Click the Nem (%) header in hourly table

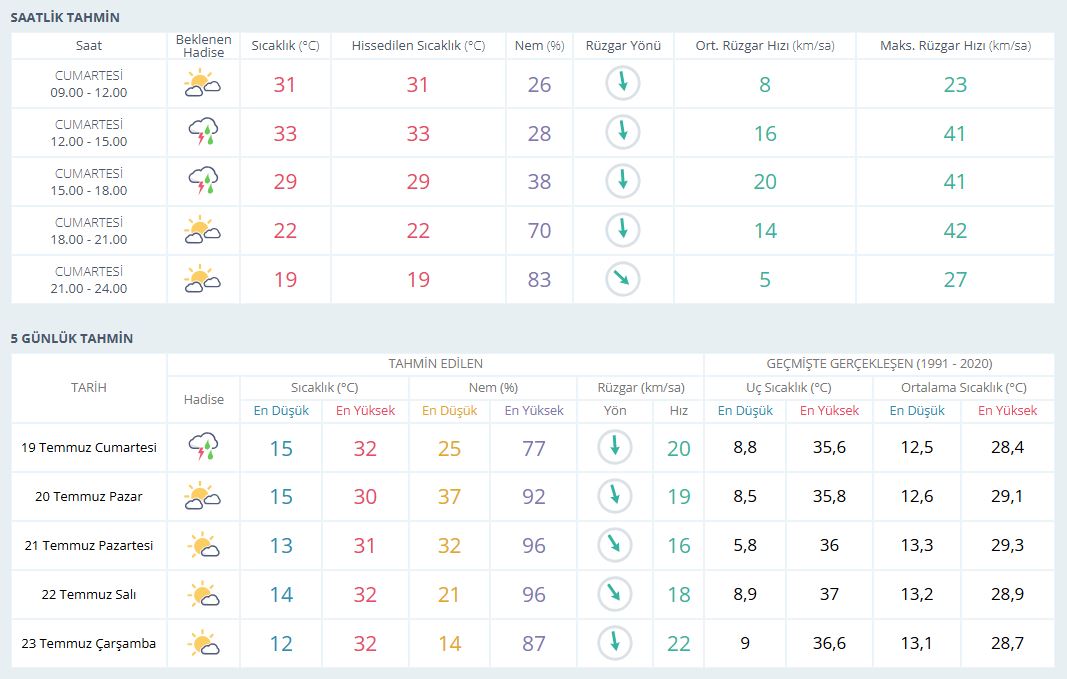(539, 46)
